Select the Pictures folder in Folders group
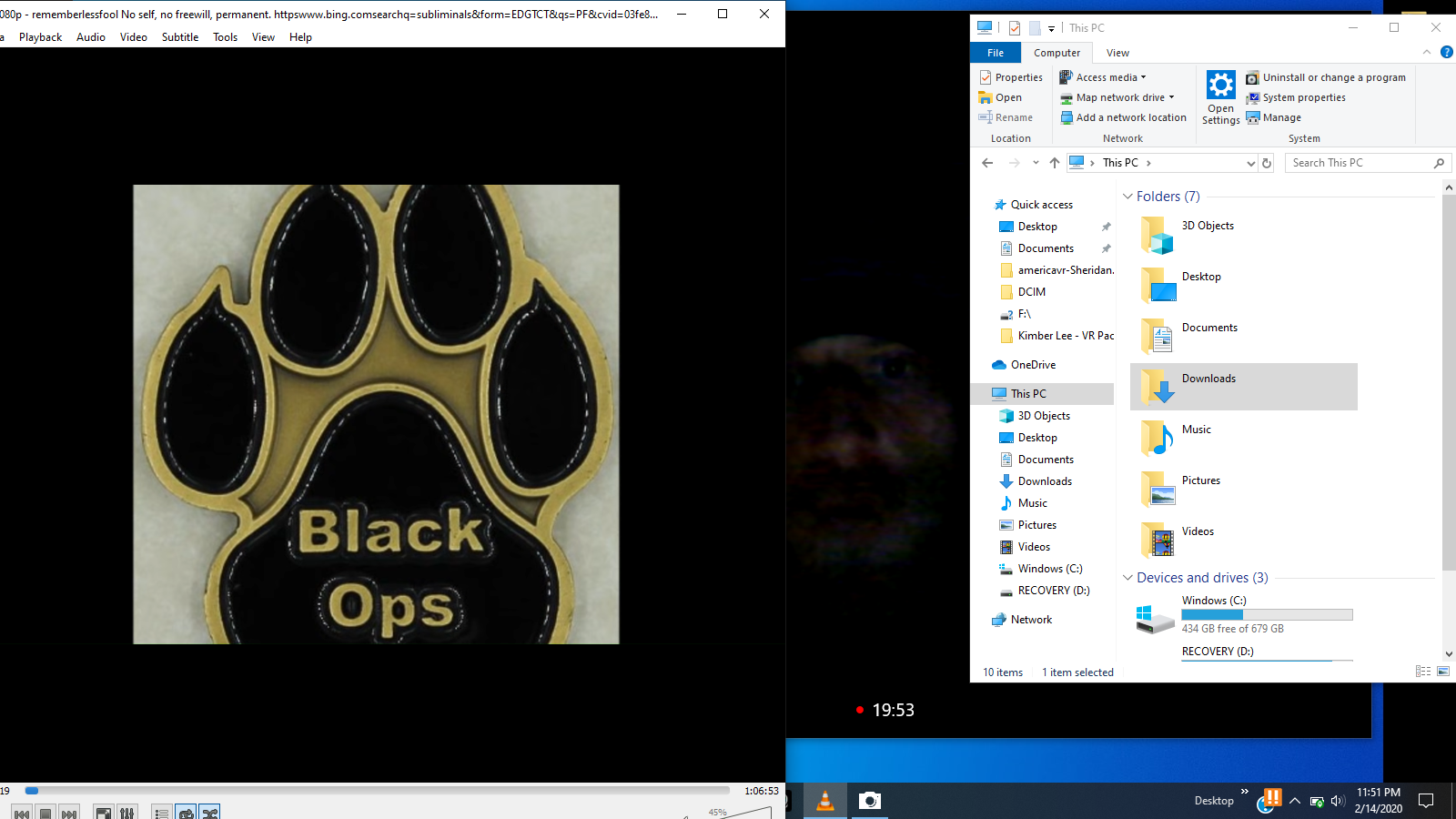 (x=1243, y=489)
